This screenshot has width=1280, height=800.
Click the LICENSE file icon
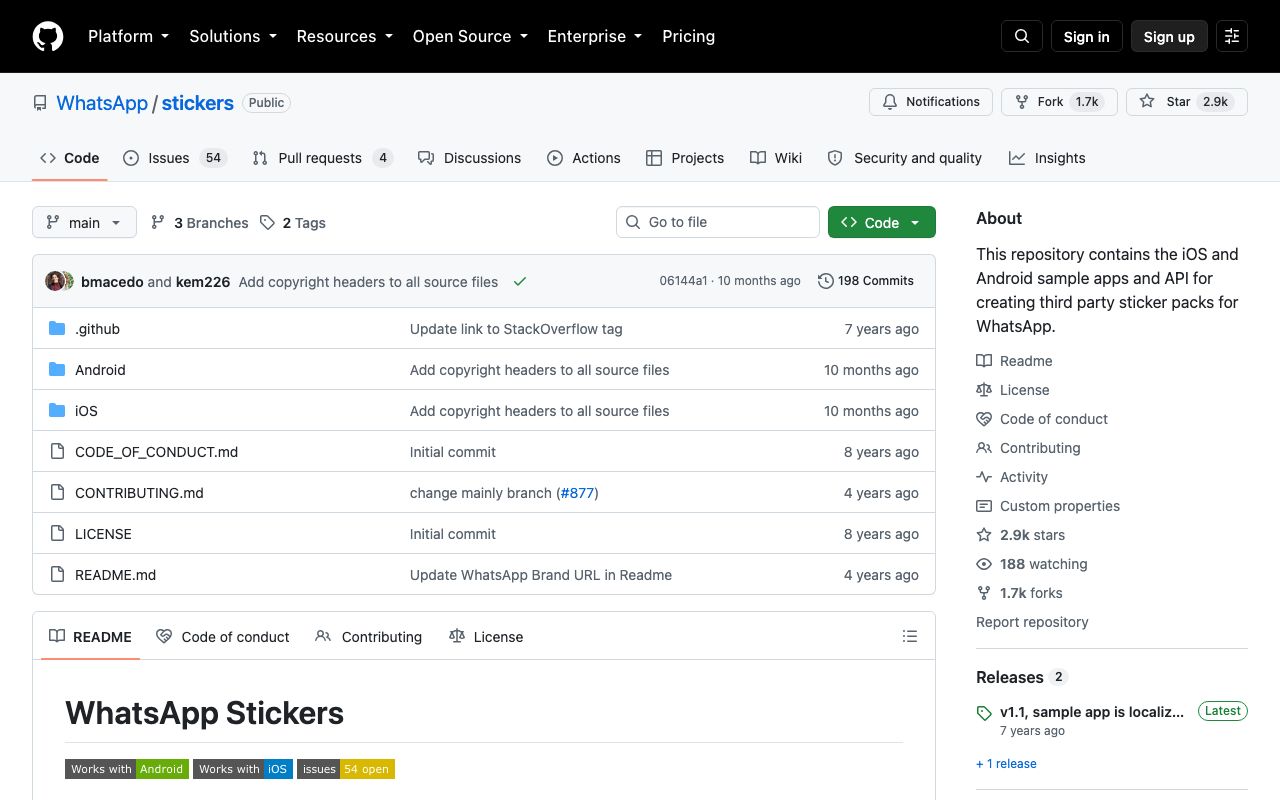click(x=57, y=534)
